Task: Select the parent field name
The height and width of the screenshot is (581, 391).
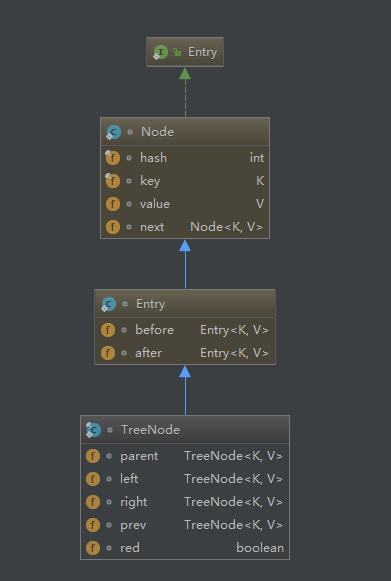Action: (139, 456)
